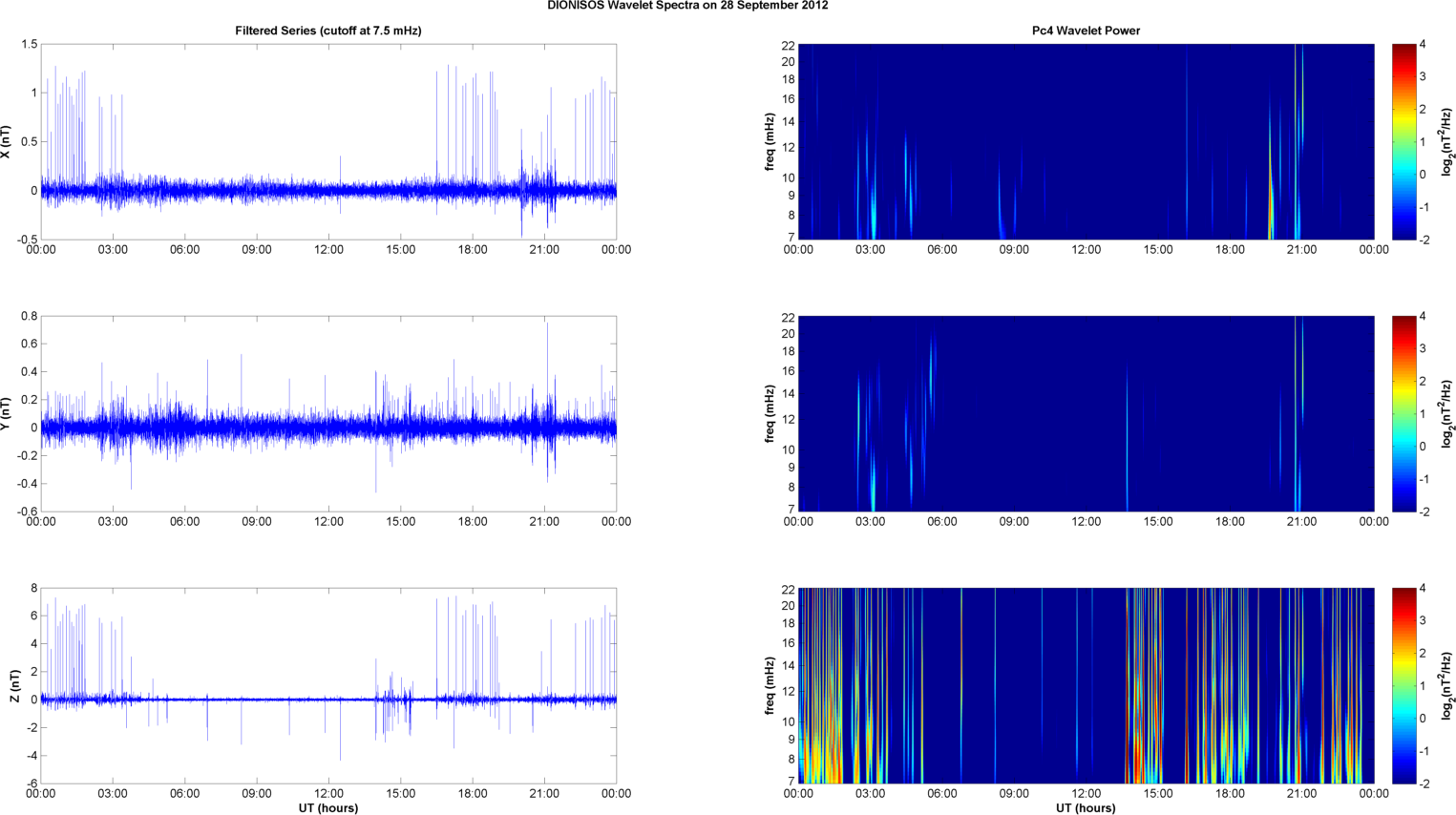
Task: Select the "Filtered Series (cutoff at 7.5 mHz)" heading
Action: click(327, 31)
